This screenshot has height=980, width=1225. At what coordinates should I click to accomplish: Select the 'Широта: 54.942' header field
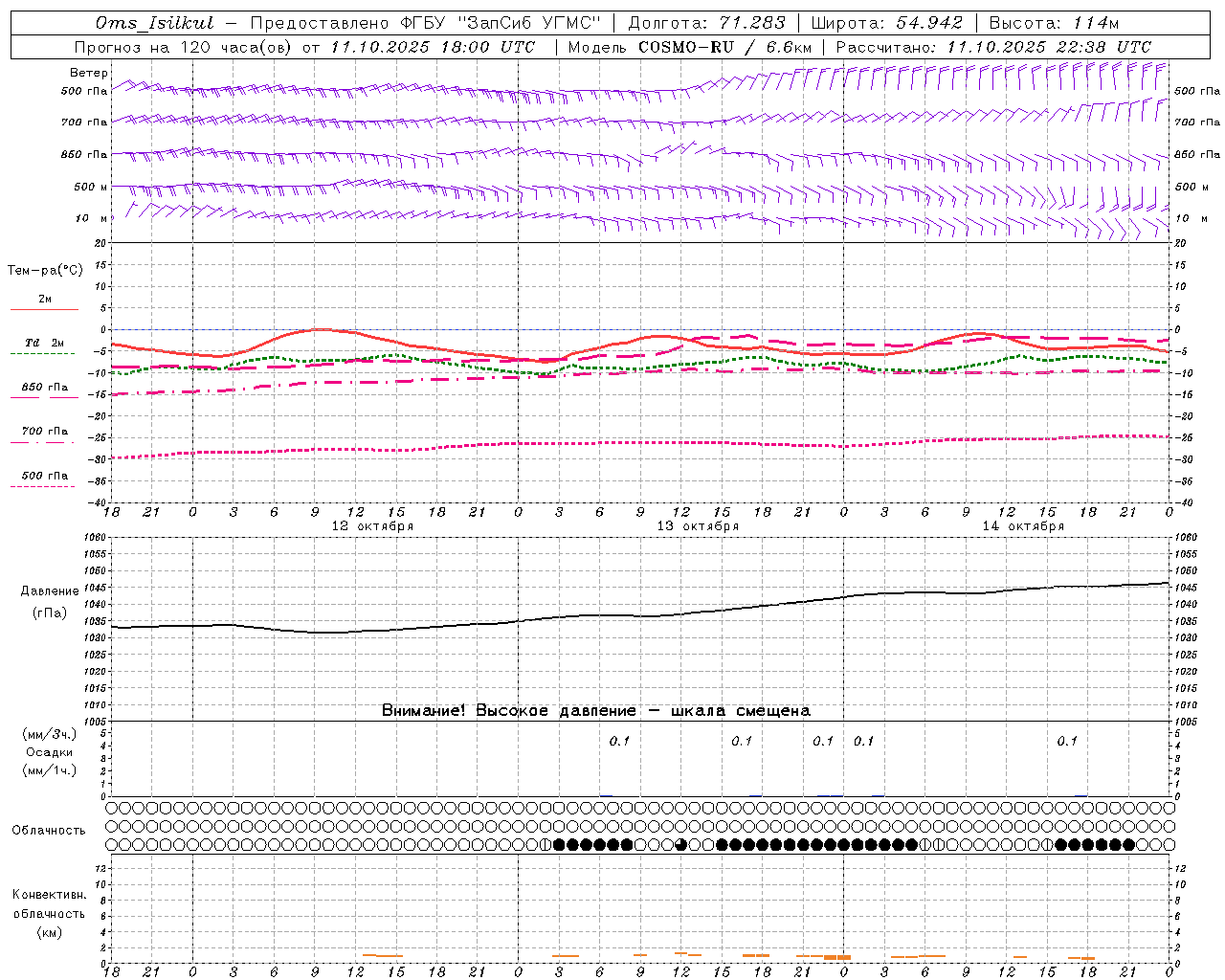click(x=887, y=23)
